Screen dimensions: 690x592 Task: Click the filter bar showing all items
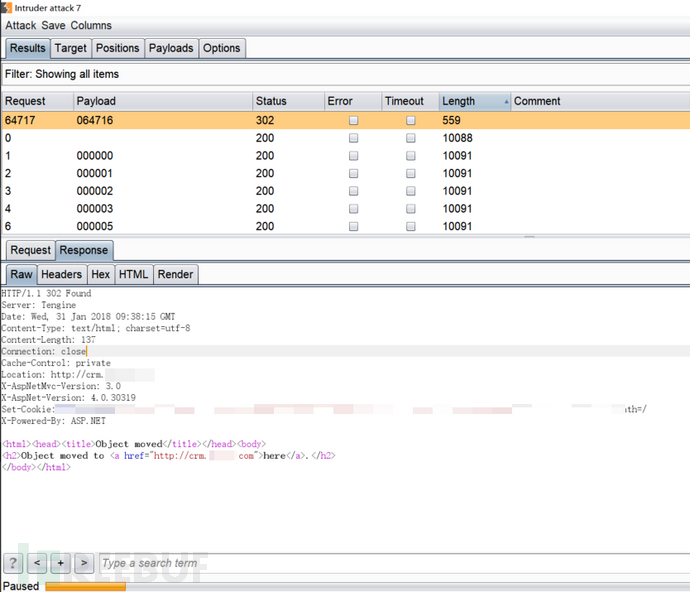pos(345,74)
